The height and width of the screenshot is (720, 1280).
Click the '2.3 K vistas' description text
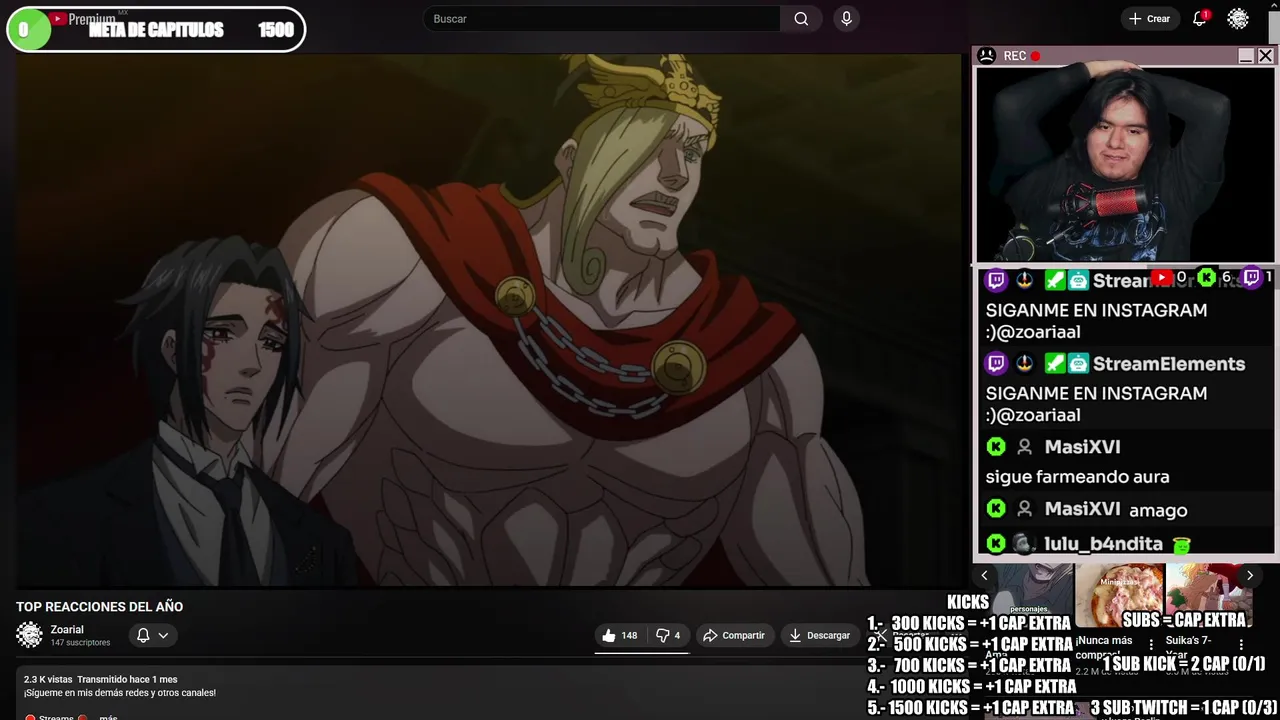pos(48,680)
